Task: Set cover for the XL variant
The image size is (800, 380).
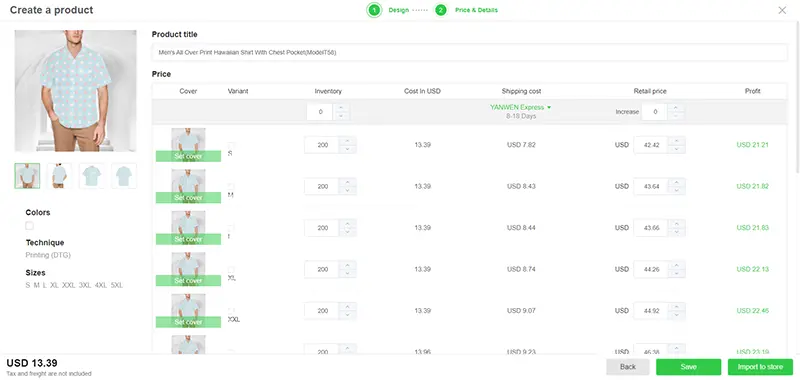Action: [188, 281]
